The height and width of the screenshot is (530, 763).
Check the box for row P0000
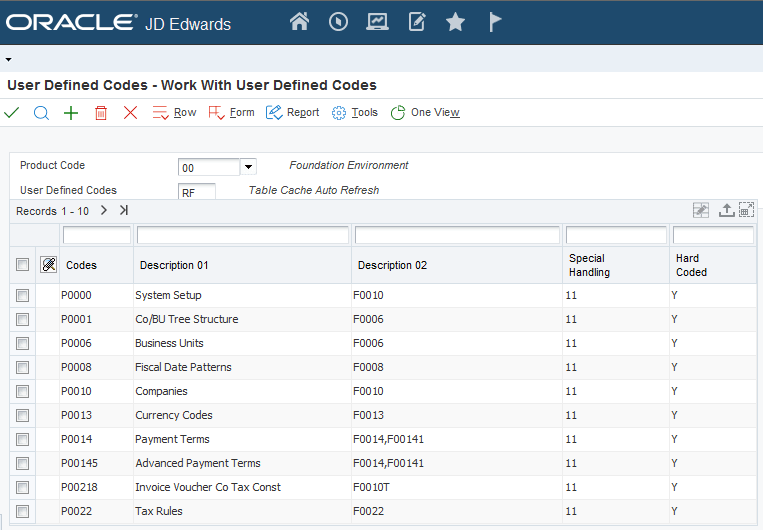point(22,296)
